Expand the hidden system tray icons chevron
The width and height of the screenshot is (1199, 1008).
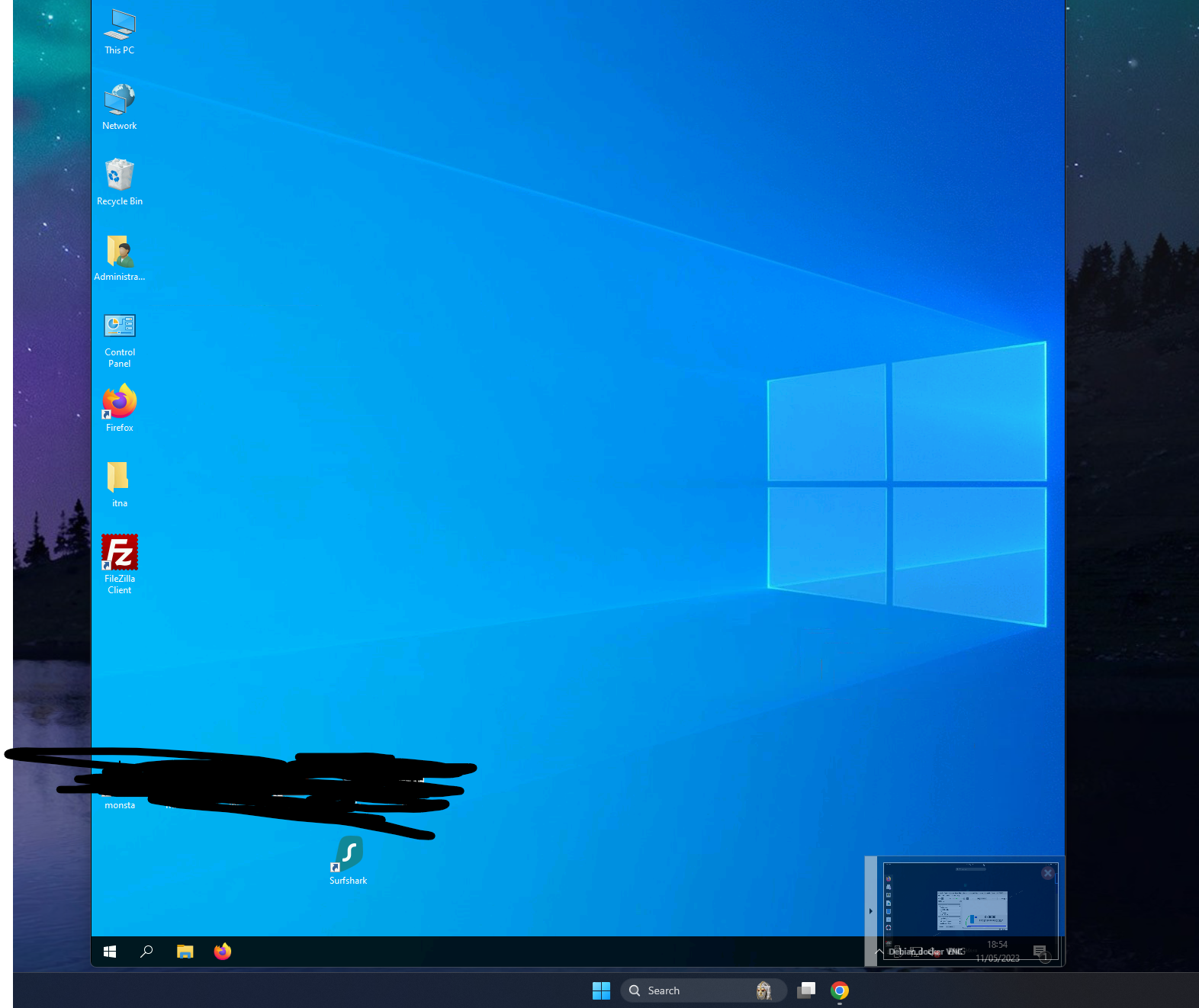(879, 952)
